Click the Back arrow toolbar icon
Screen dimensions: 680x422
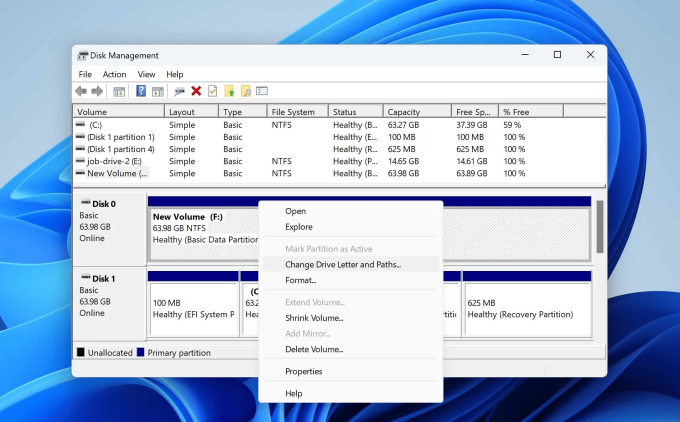pyautogui.click(x=82, y=91)
